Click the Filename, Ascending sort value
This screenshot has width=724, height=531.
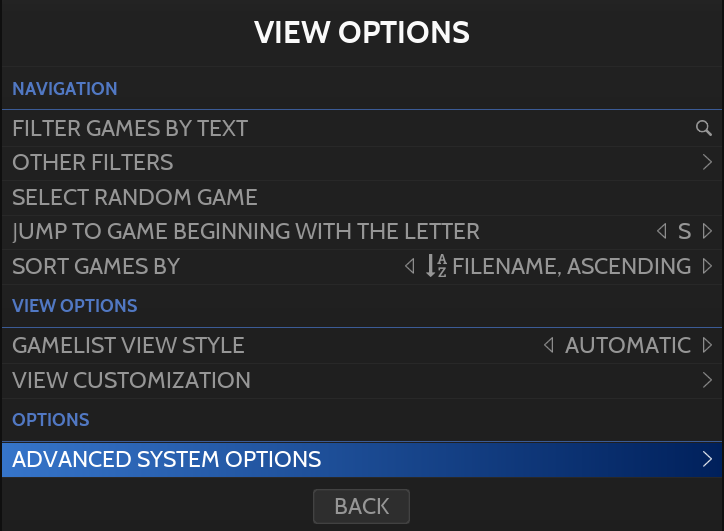click(x=571, y=266)
